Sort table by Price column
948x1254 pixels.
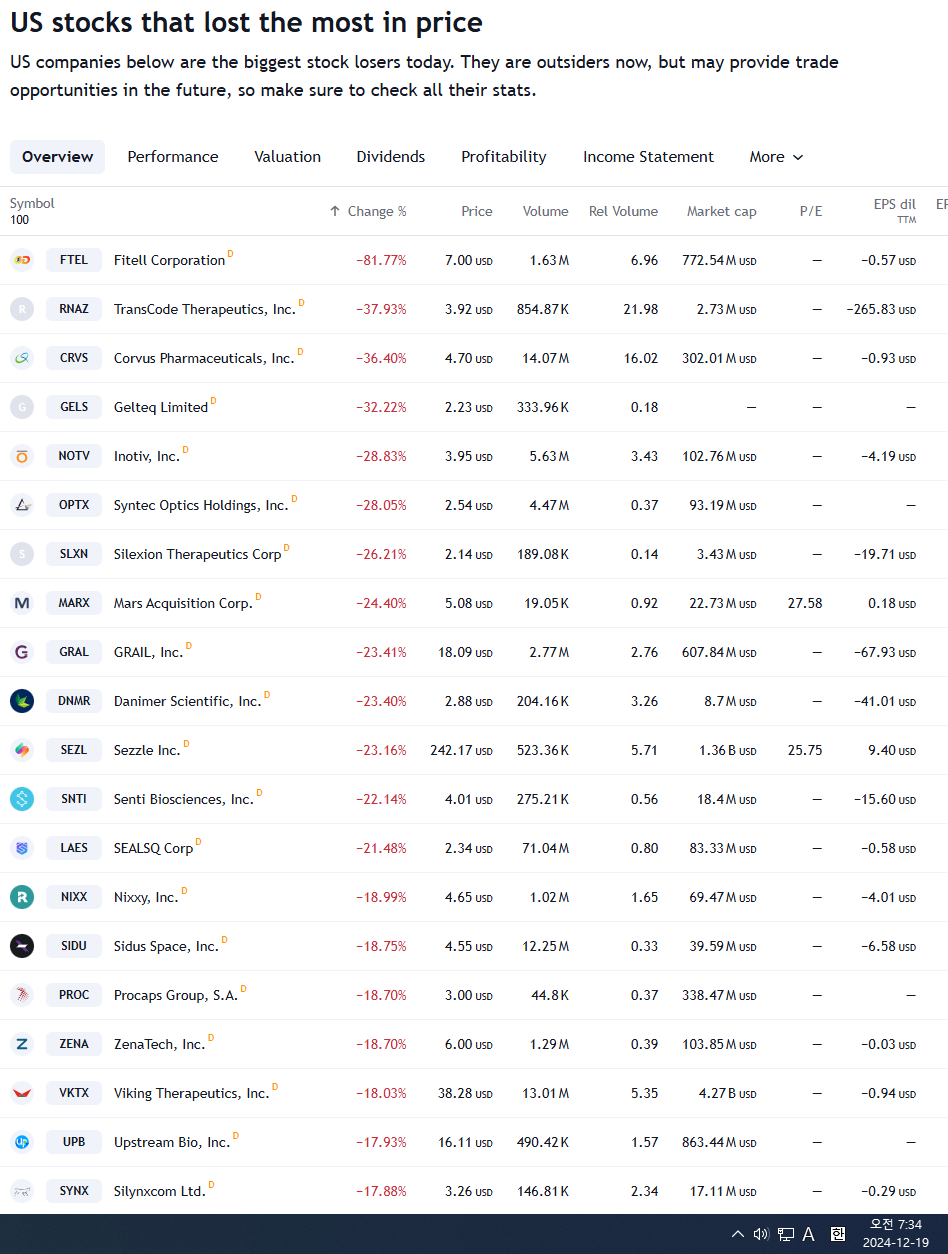tap(477, 211)
